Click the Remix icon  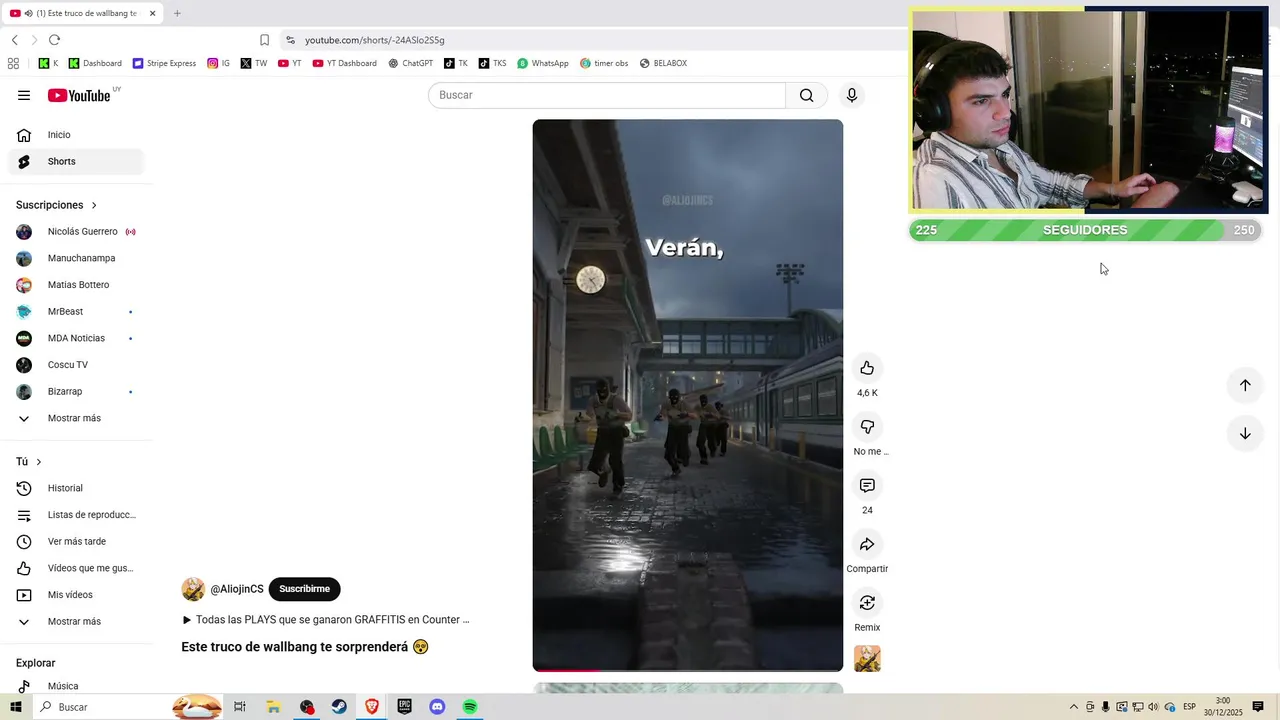coord(867,603)
